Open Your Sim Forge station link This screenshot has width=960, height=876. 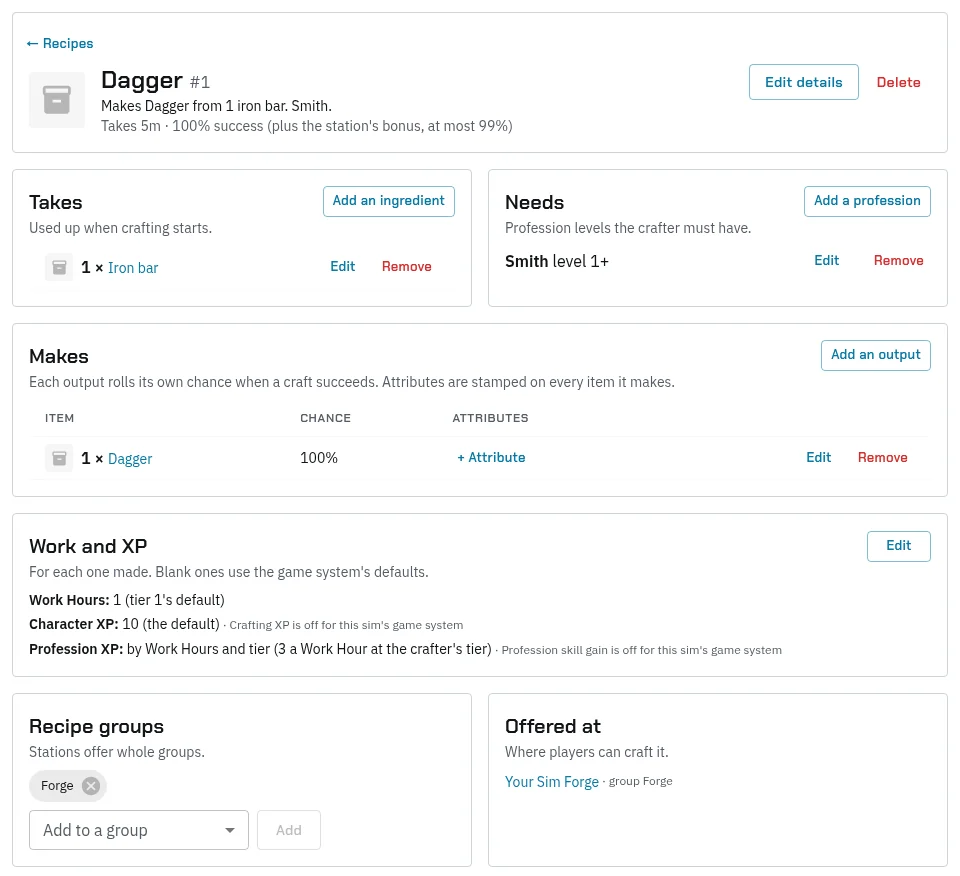552,782
